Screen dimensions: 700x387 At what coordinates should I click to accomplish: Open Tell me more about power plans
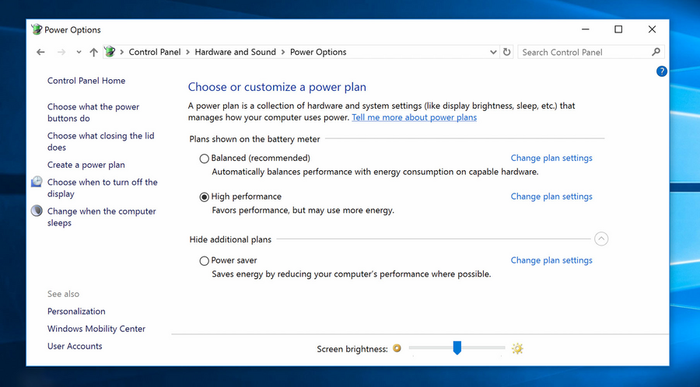coord(414,117)
